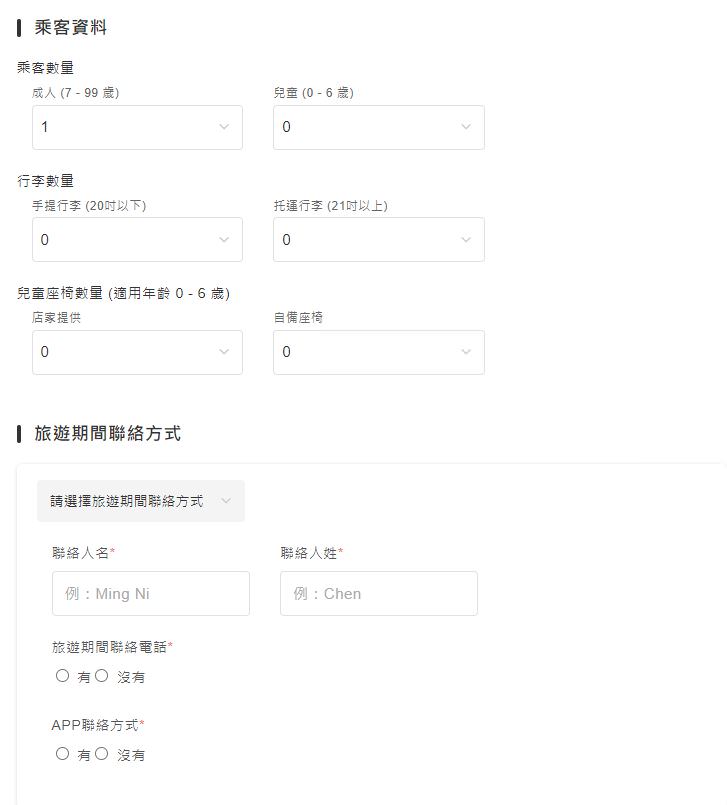This screenshot has width=727, height=805.
Task: Click chevron on 旅遊期間聯絡方式 selector
Action: tap(227, 501)
